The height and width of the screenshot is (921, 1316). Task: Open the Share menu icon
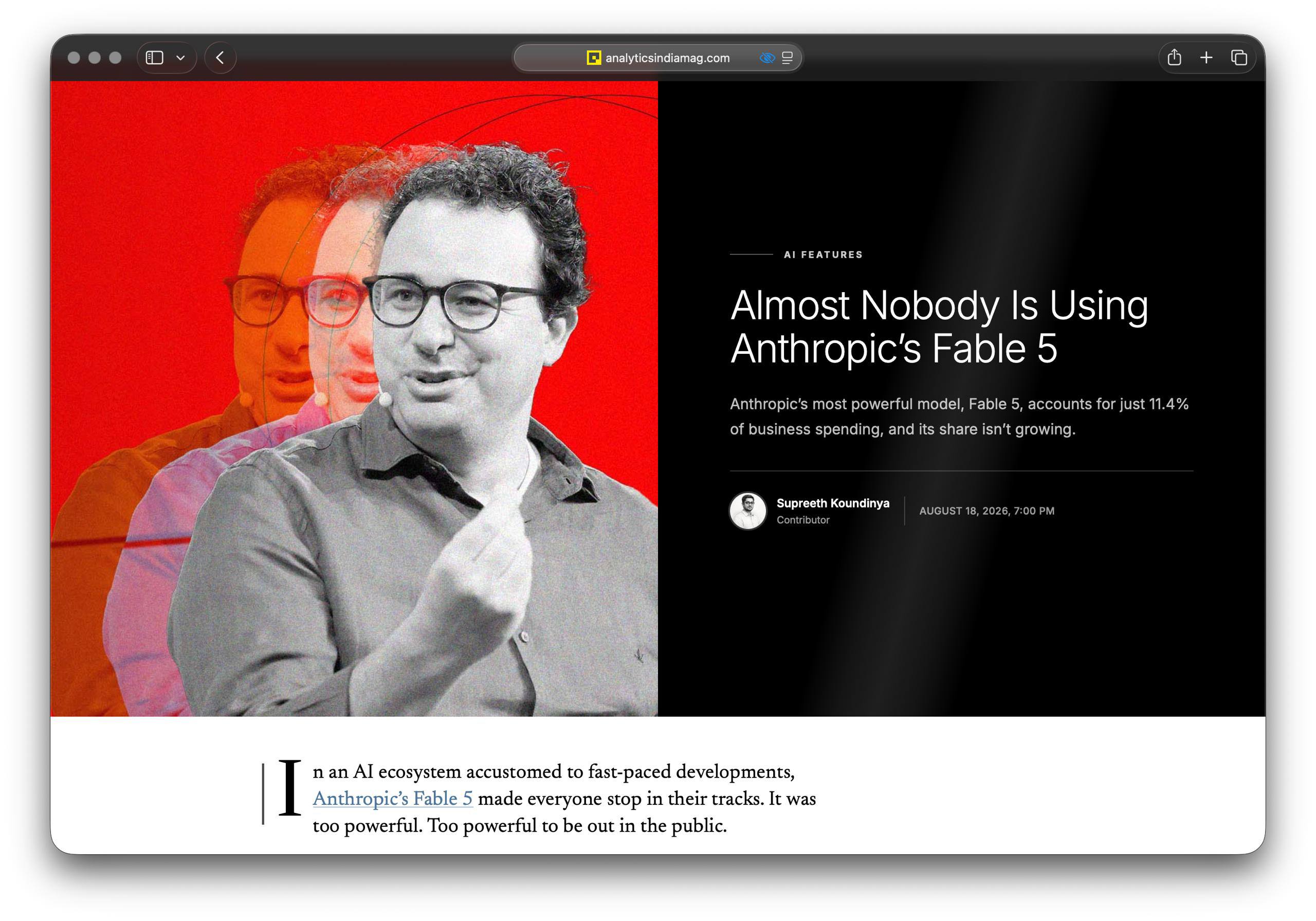[1174, 58]
